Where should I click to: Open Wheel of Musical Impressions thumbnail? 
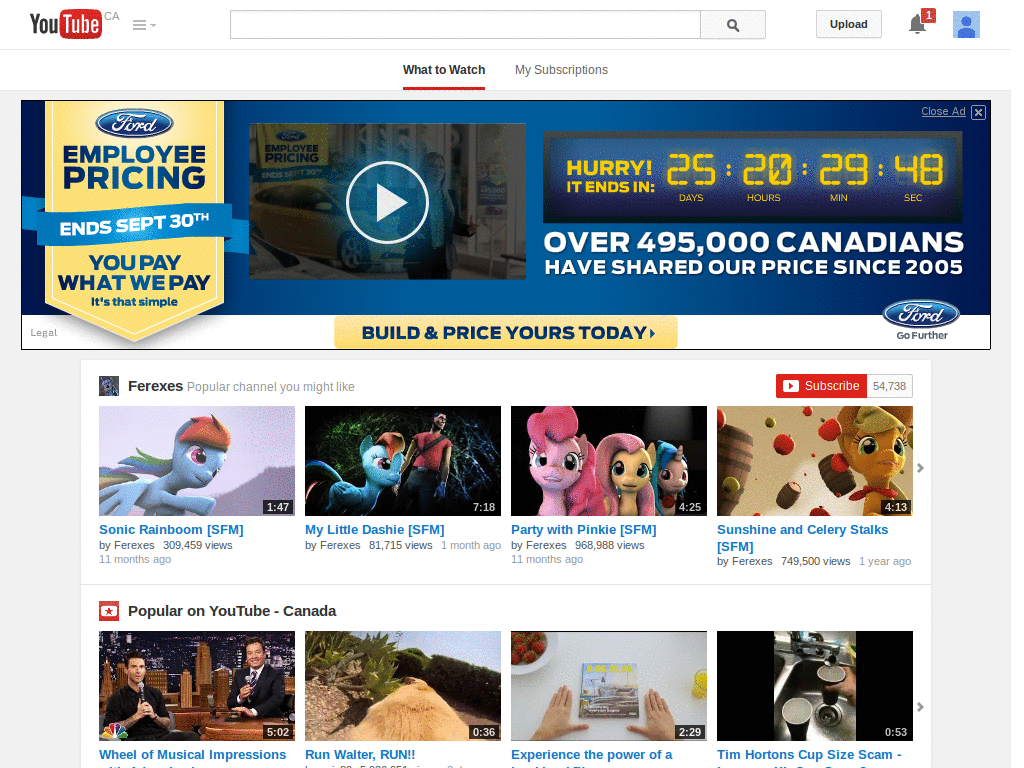coord(197,686)
